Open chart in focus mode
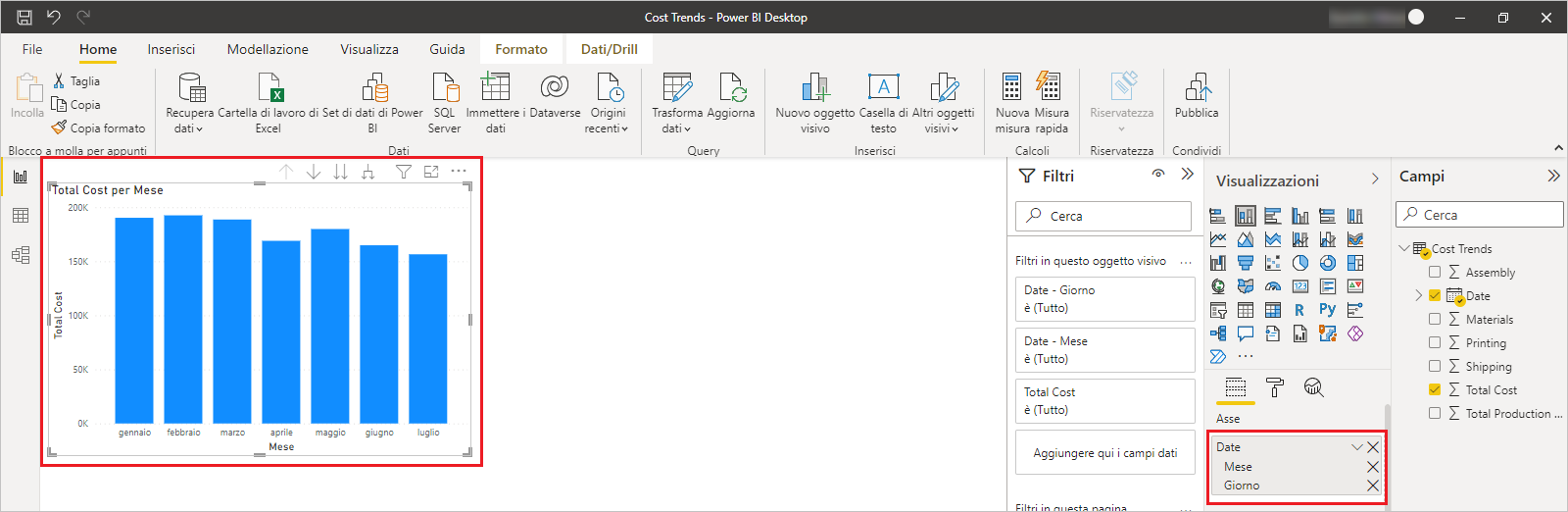Image resolution: width=1568 pixels, height=512 pixels. pyautogui.click(x=431, y=172)
